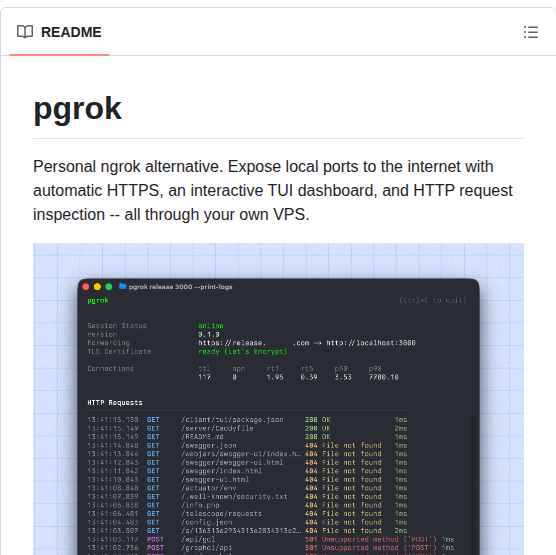Click the /swagger/index.html request path
Screen dimensions: 556x555
coord(222,471)
